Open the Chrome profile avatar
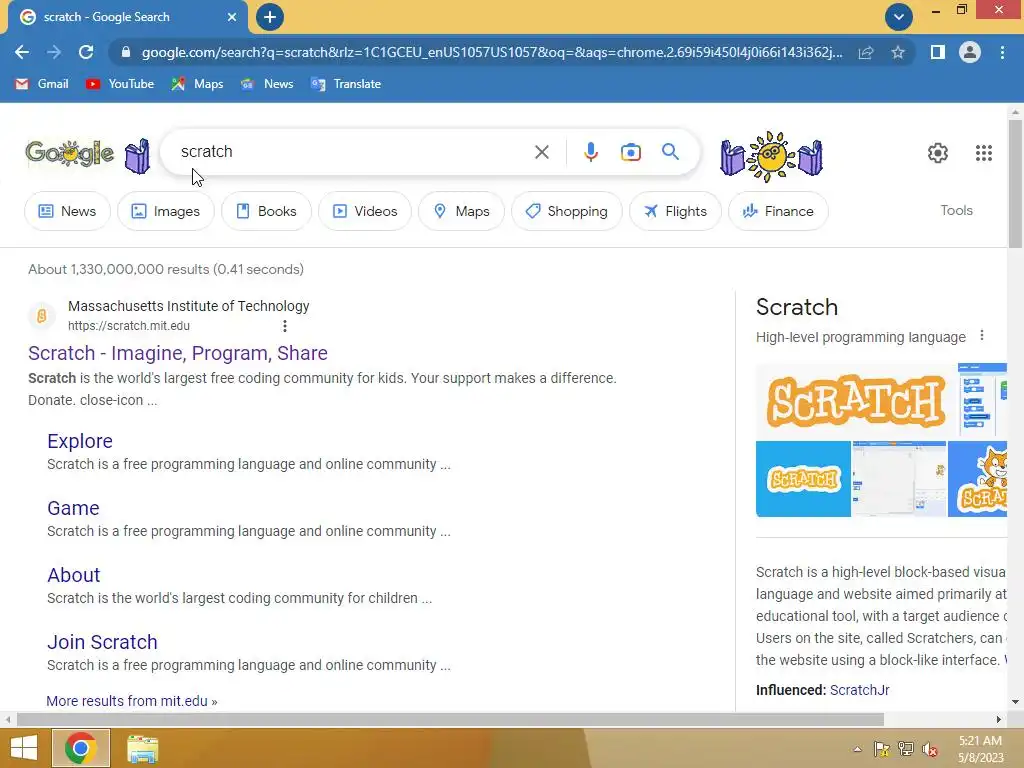 click(x=970, y=52)
